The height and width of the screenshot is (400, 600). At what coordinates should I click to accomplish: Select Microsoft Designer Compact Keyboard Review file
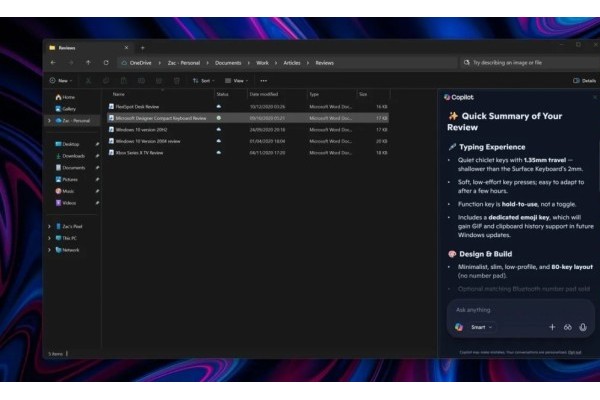point(248,118)
